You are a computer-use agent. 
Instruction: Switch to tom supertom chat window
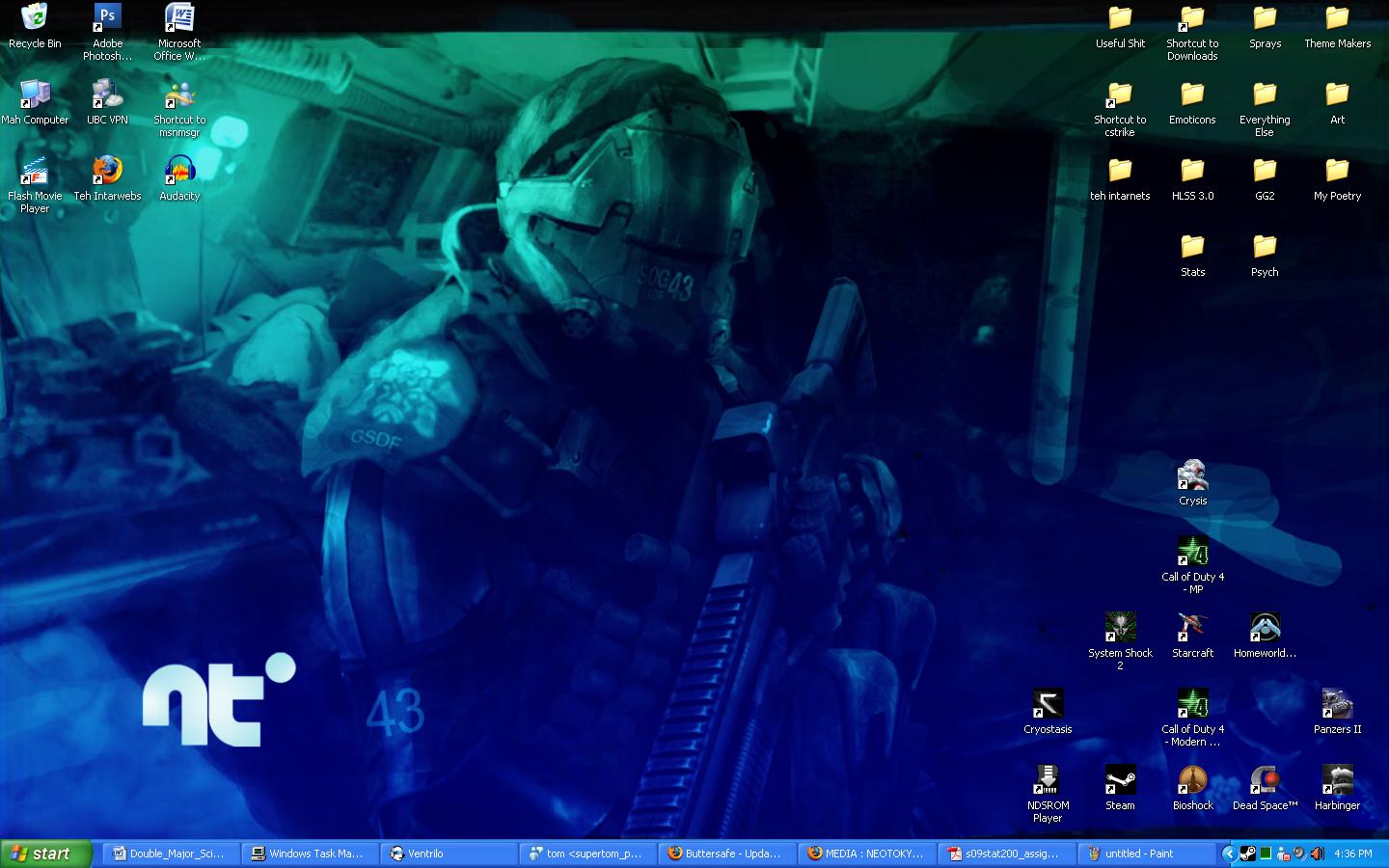[x=587, y=854]
